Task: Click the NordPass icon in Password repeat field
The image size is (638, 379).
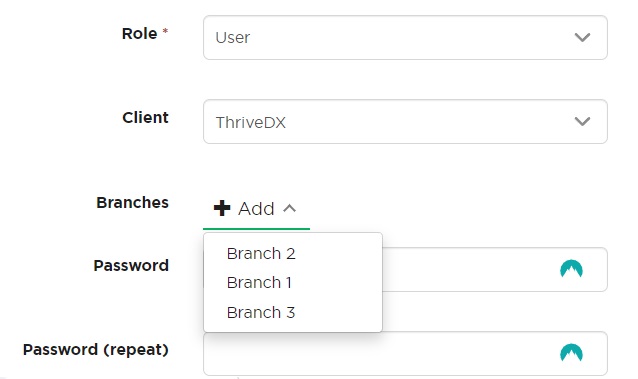Action: click(x=571, y=353)
